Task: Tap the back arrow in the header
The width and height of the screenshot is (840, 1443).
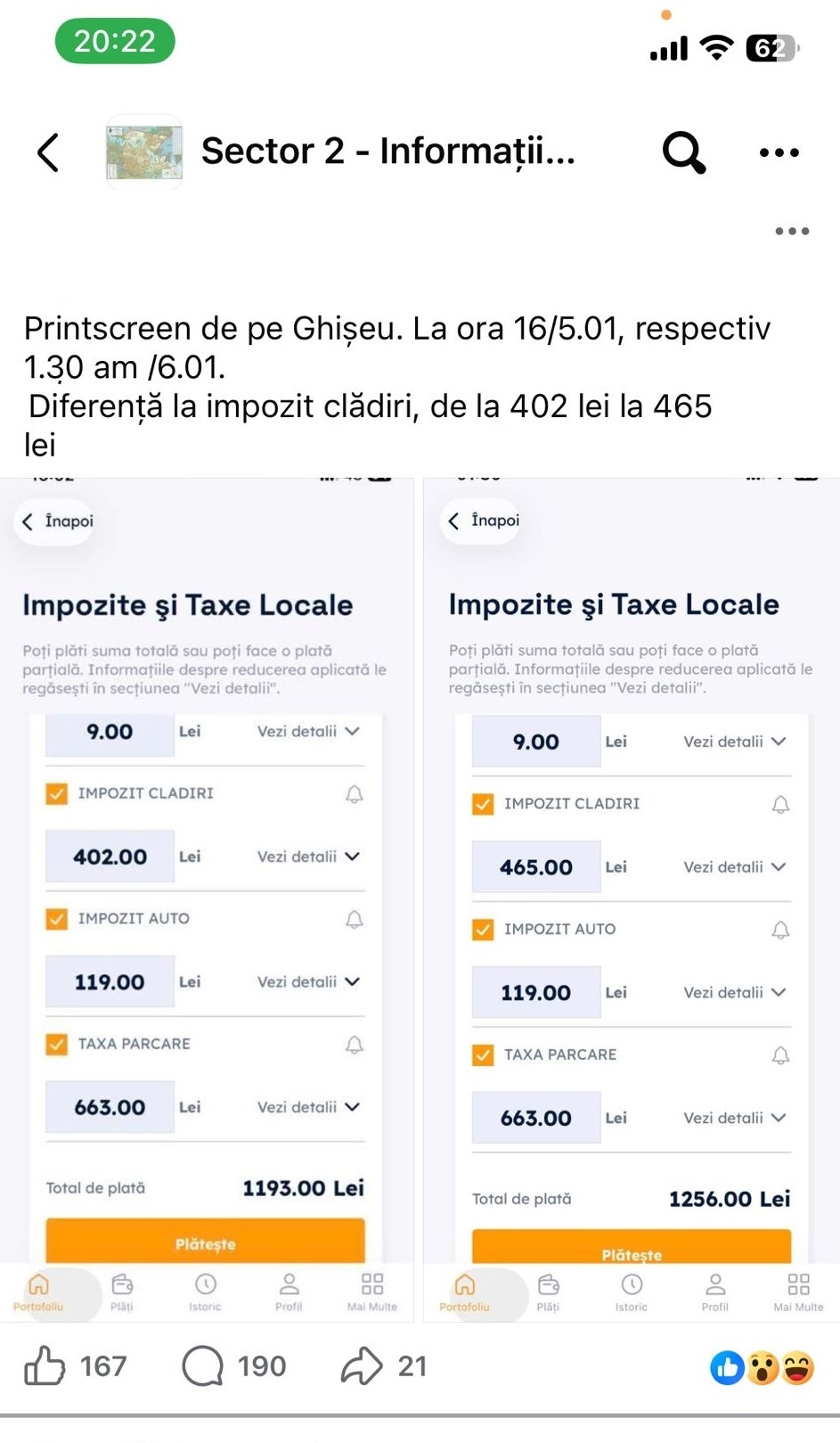Action: click(x=49, y=152)
